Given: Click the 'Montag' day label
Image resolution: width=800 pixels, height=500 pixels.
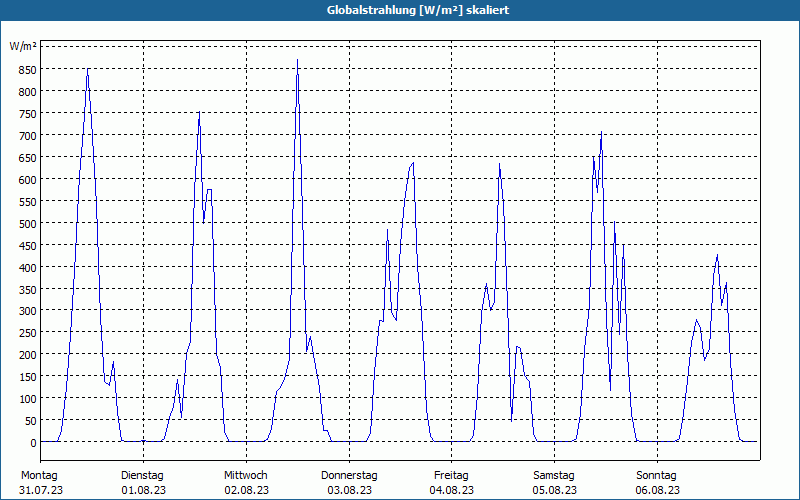Looking at the screenshot, I should 39,476.
